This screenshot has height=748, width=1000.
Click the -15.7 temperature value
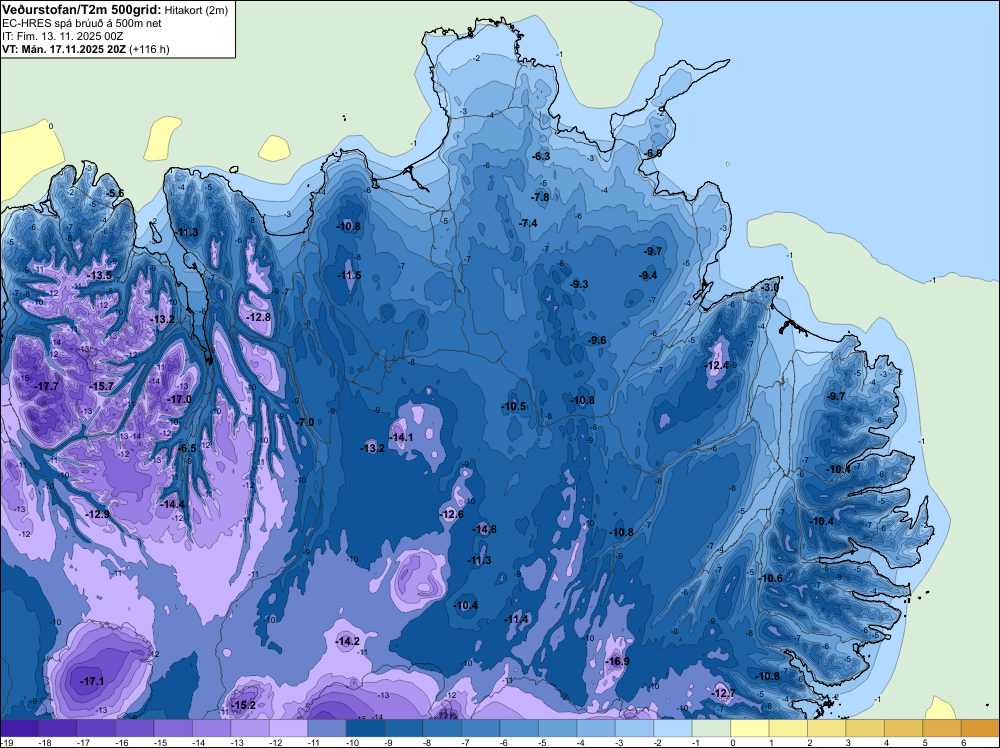[x=101, y=386]
